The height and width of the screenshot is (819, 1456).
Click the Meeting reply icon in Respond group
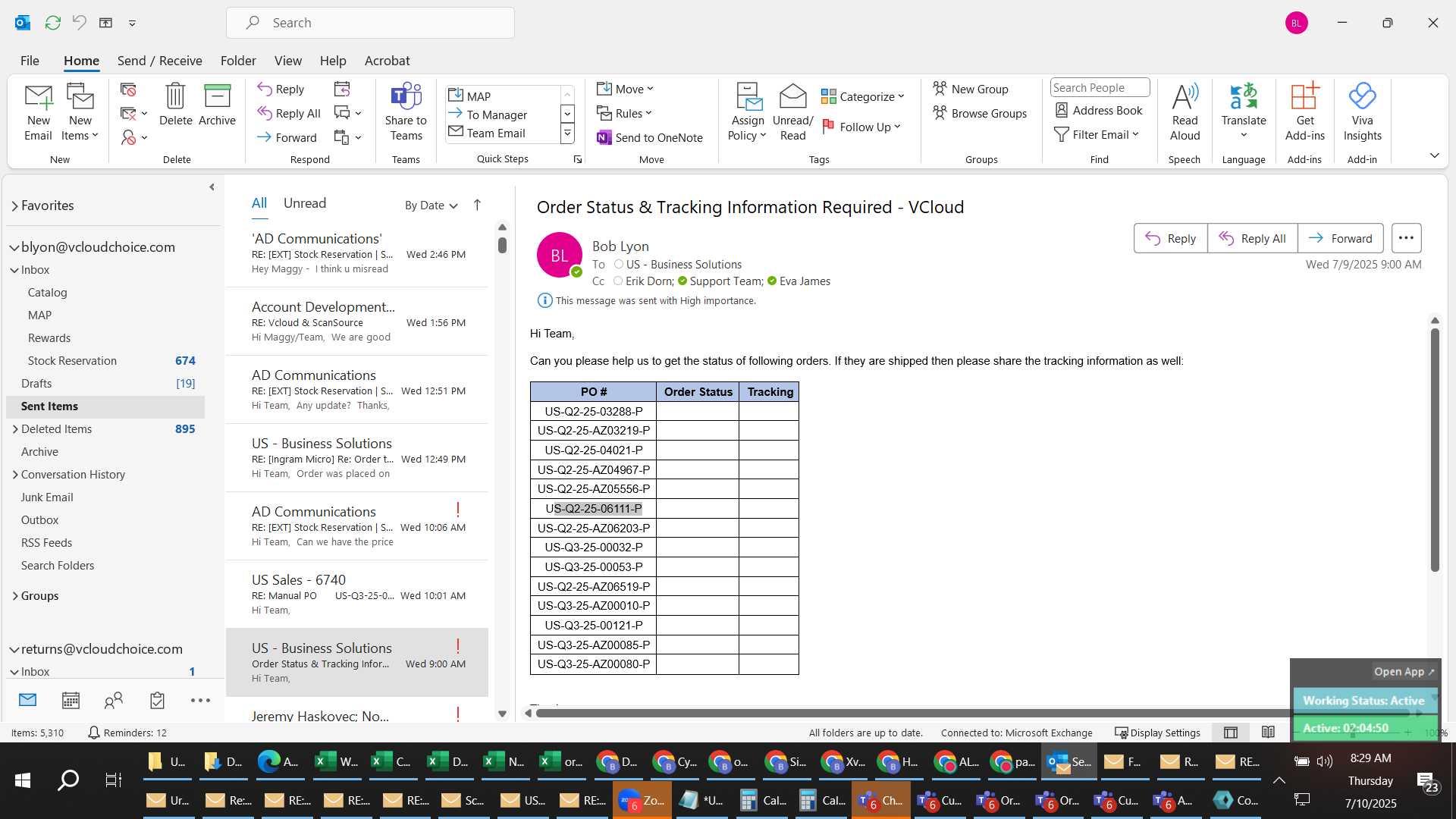tap(342, 89)
